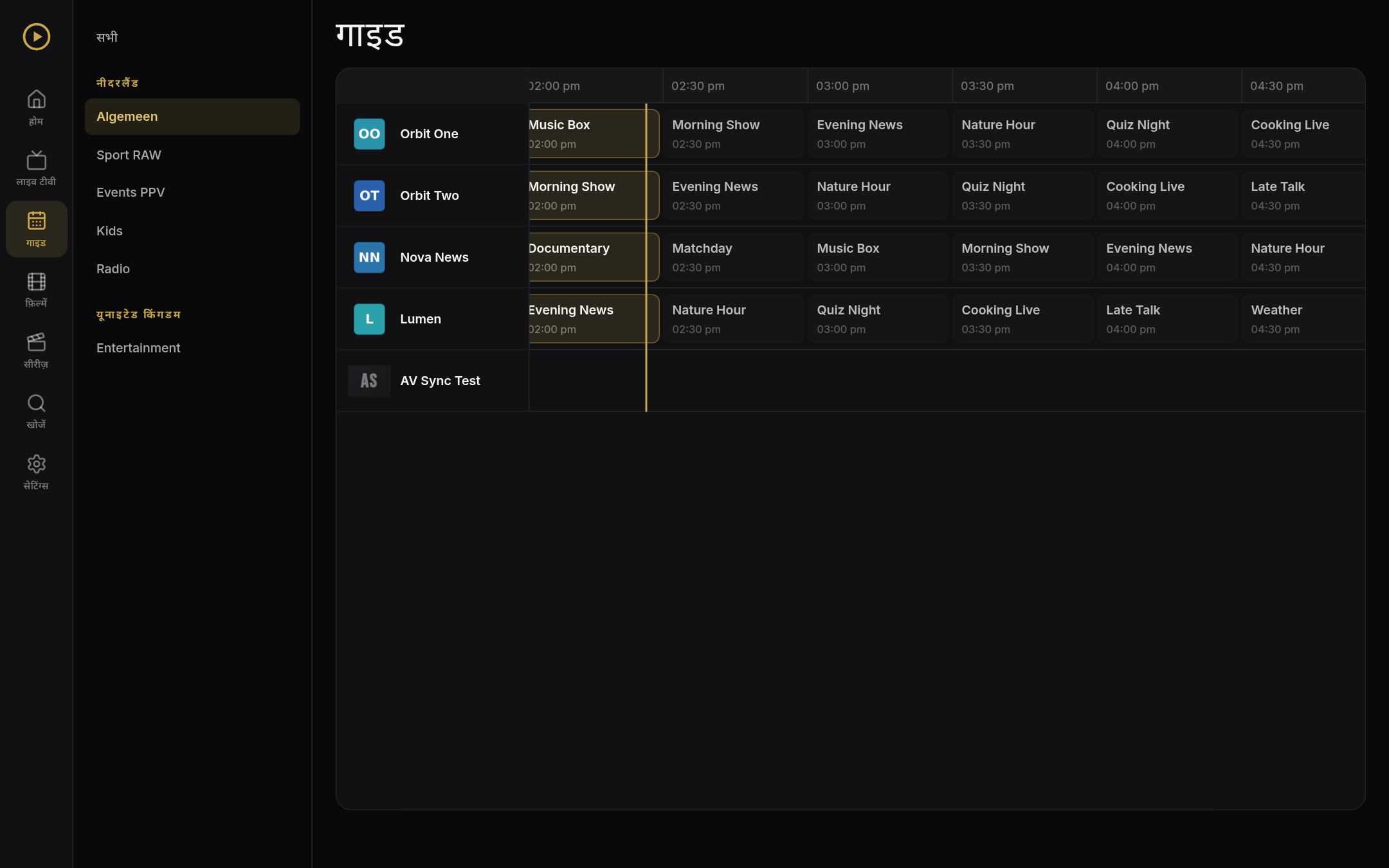Screen dimensions: 1389x868
Task: Open Documentary program on Nova News
Action: (593, 257)
